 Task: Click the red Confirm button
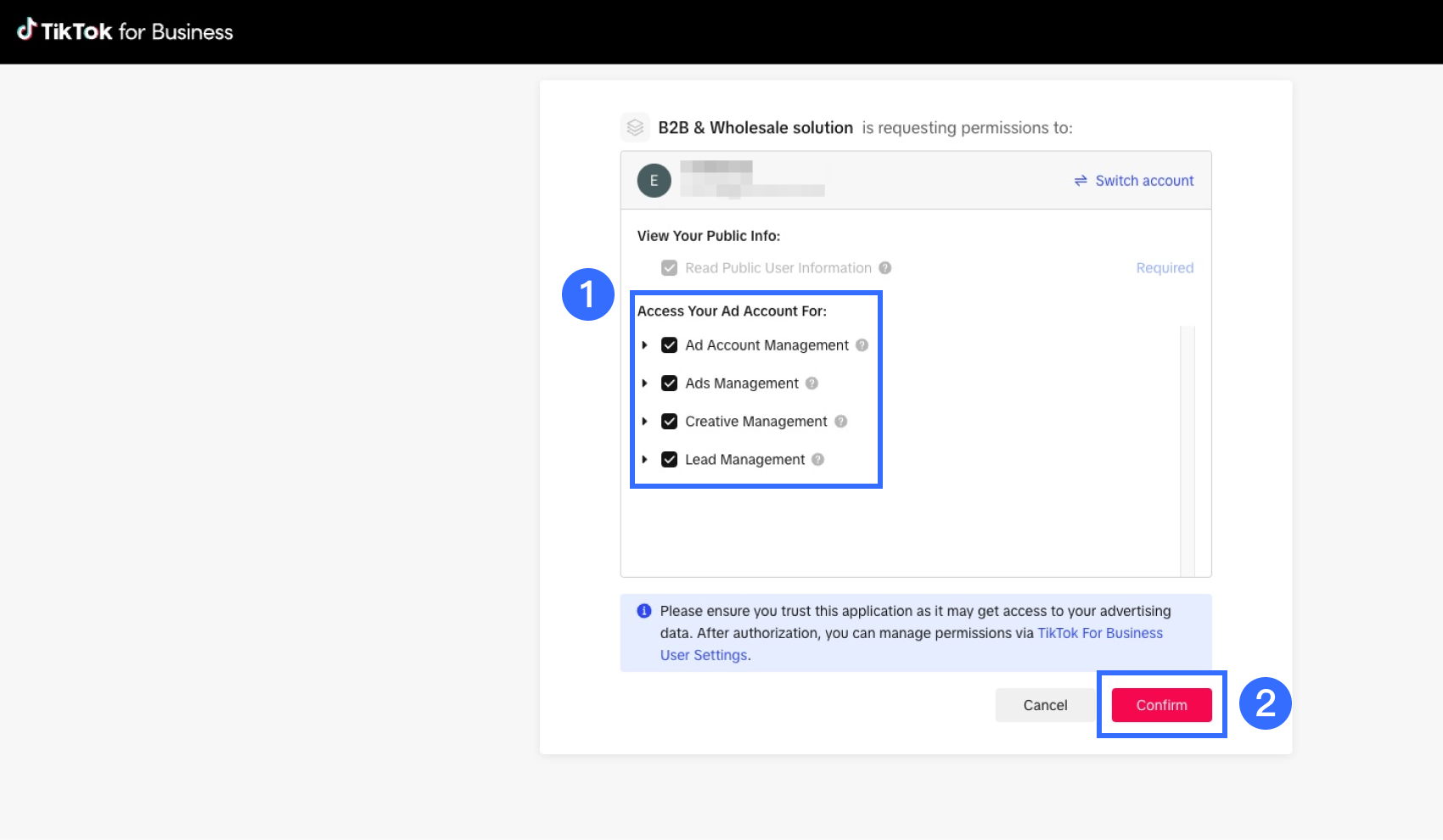click(1162, 705)
